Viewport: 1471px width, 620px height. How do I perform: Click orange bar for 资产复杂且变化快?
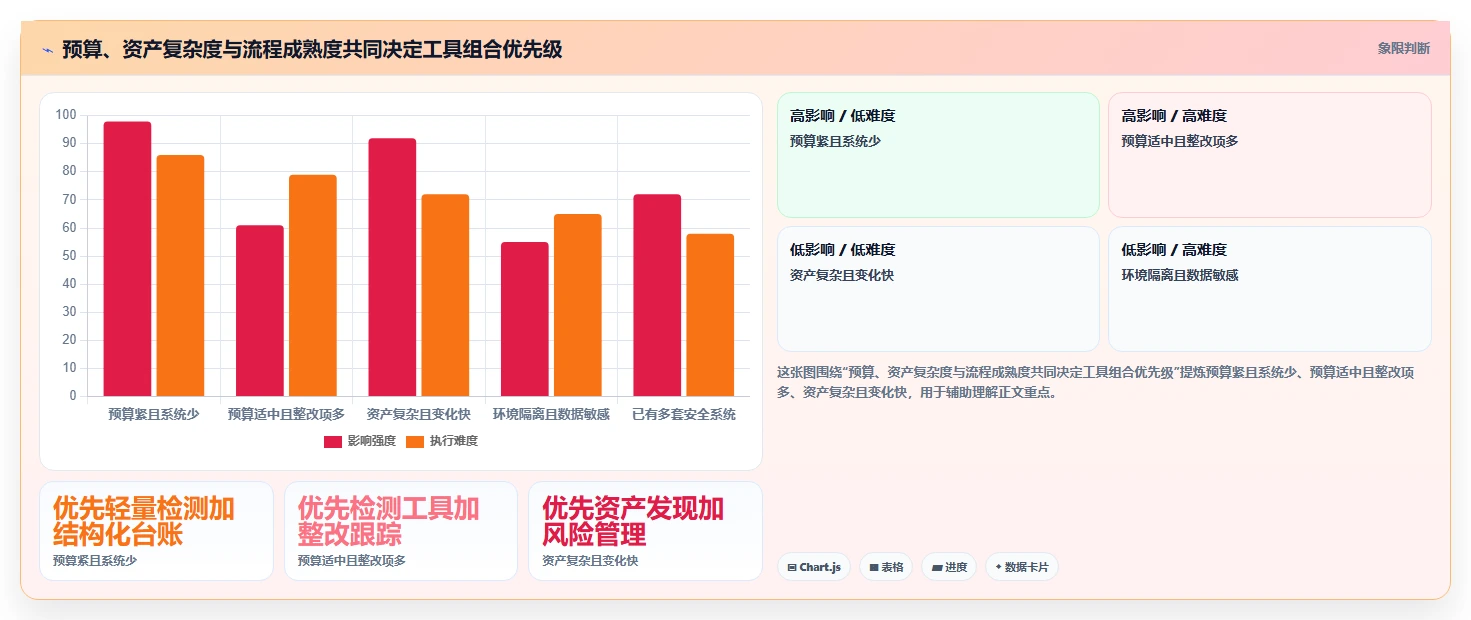tap(445, 295)
